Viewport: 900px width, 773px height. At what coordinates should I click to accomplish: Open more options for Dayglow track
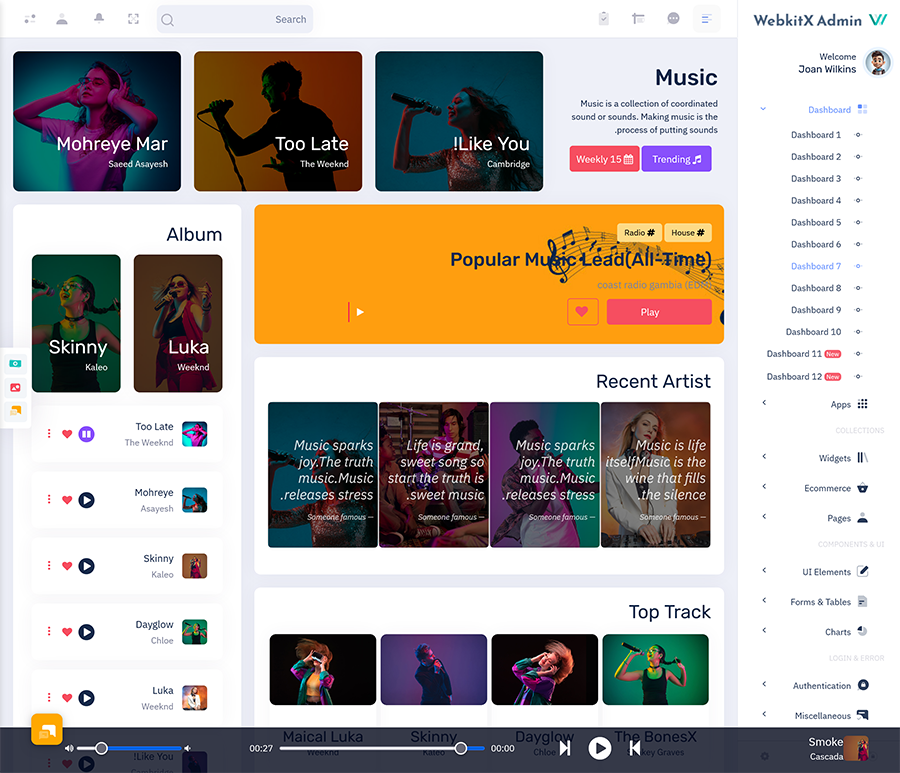pos(49,632)
